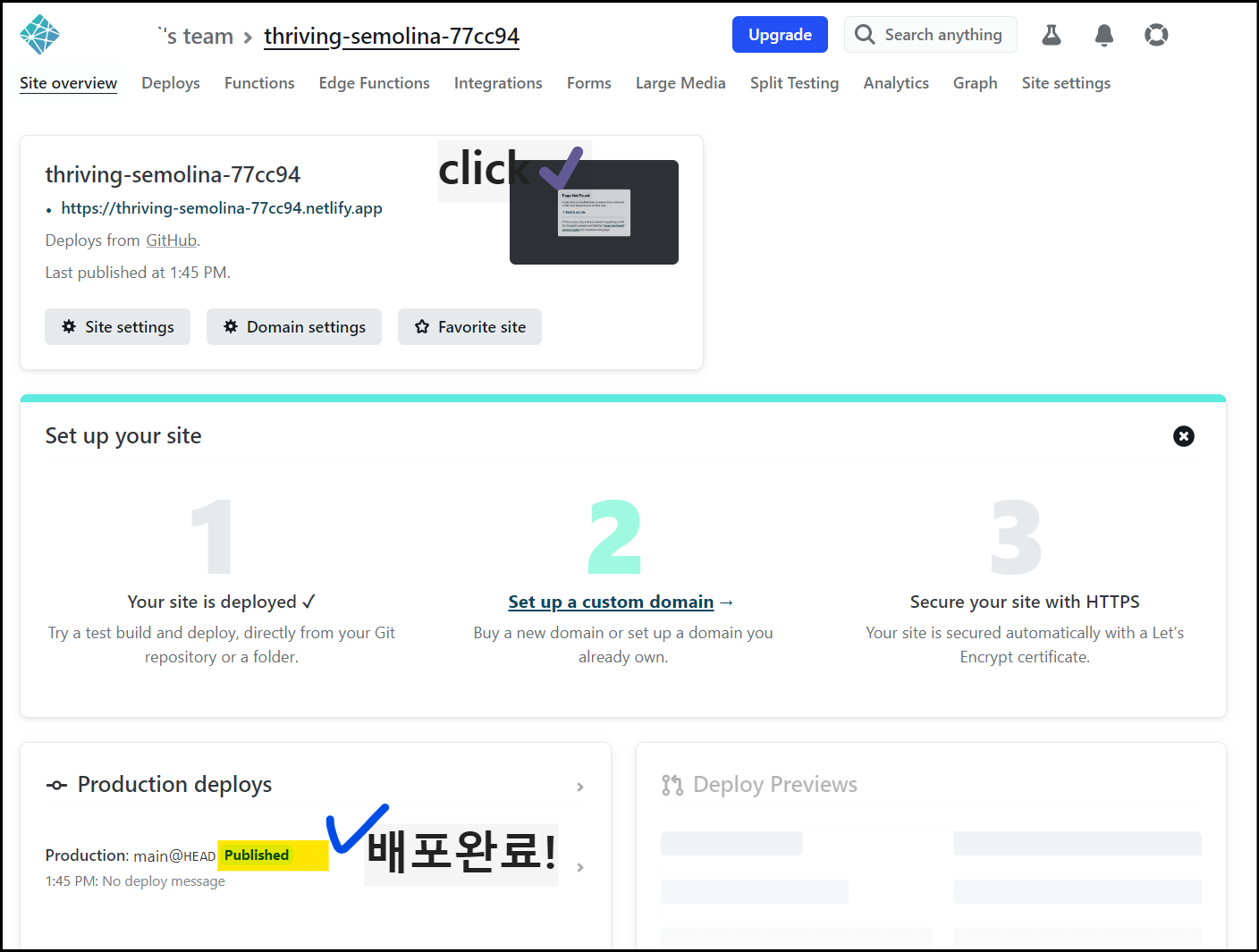Image resolution: width=1259 pixels, height=952 pixels.
Task: Click the blue Upgrade button
Action: (x=780, y=35)
